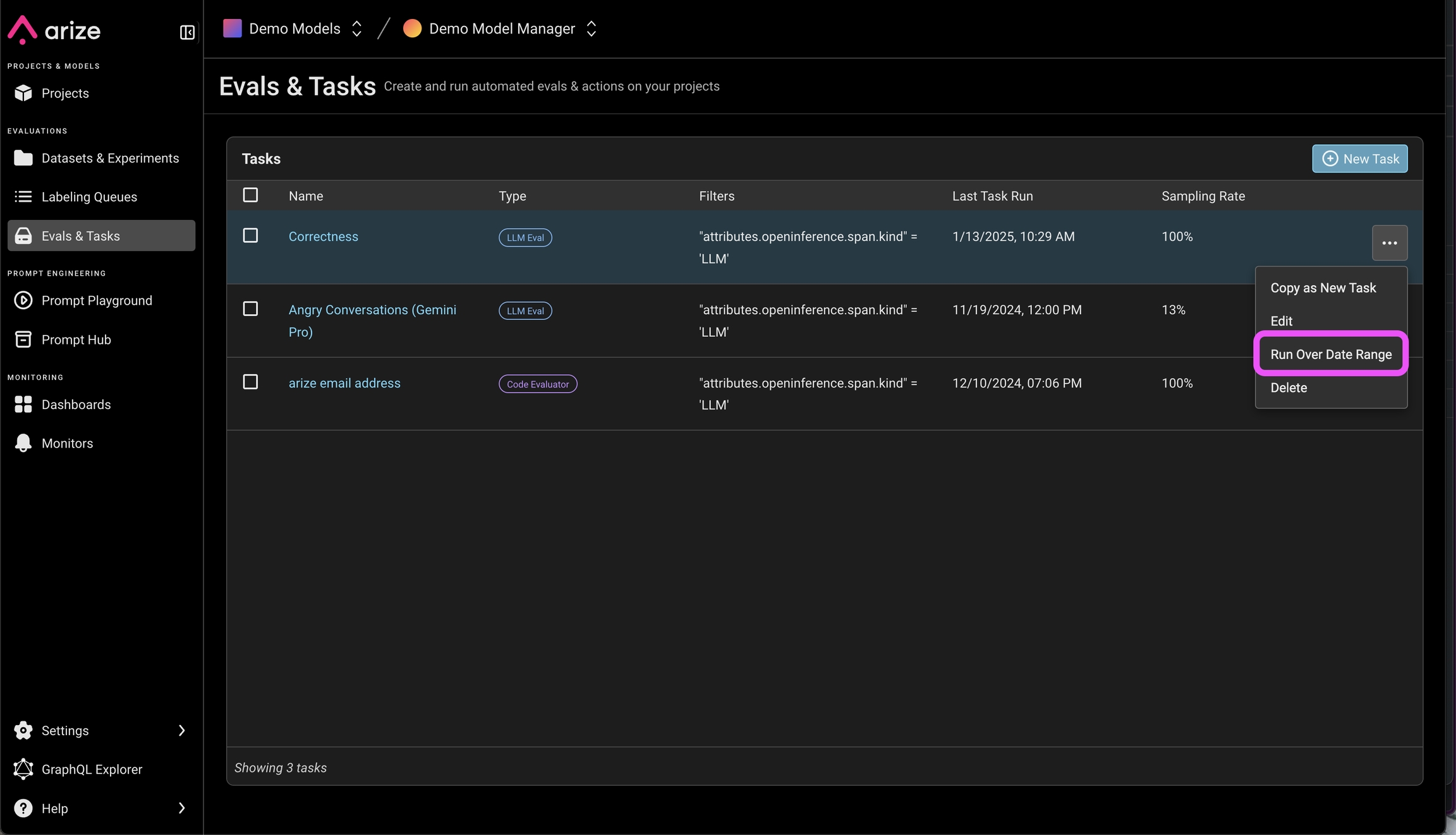Select the arize email address task checkbox
Image resolution: width=1456 pixels, height=835 pixels.
click(x=250, y=382)
